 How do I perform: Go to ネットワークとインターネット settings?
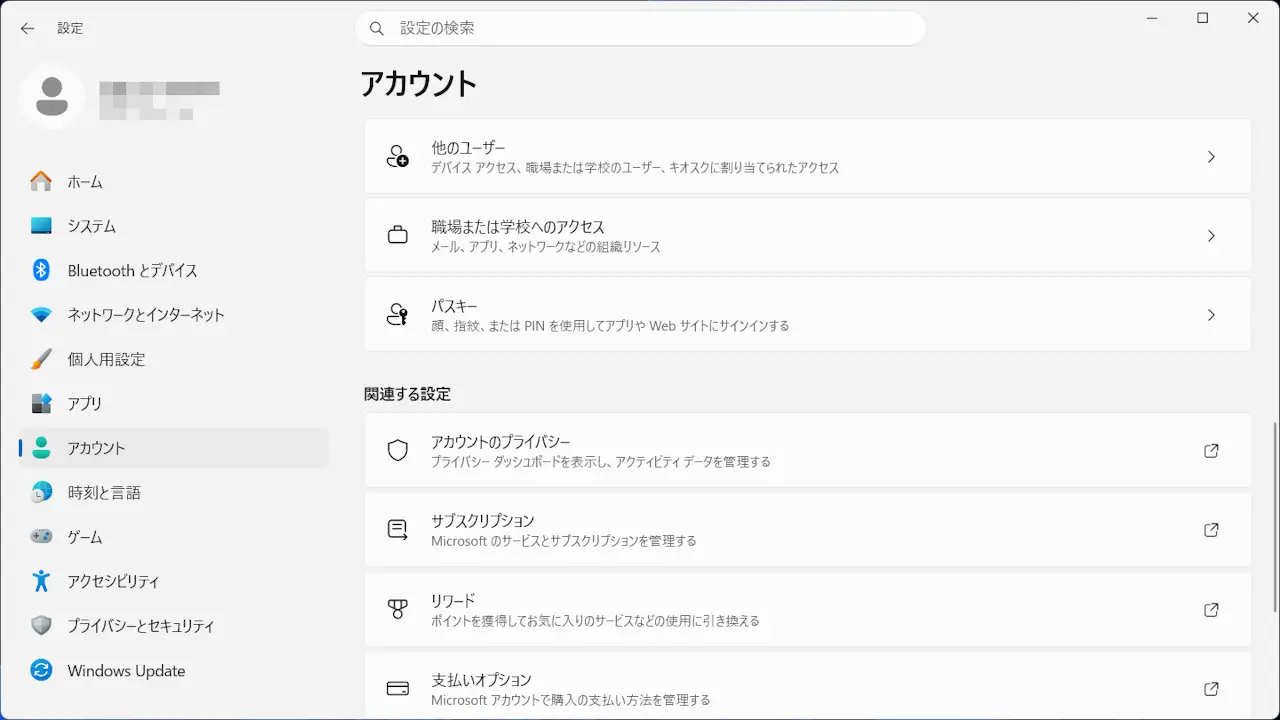coord(146,315)
